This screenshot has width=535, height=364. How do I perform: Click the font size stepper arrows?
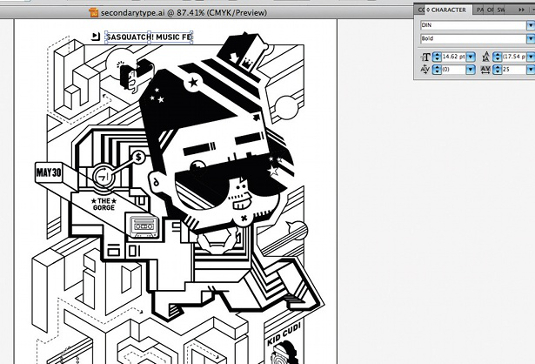[436, 57]
